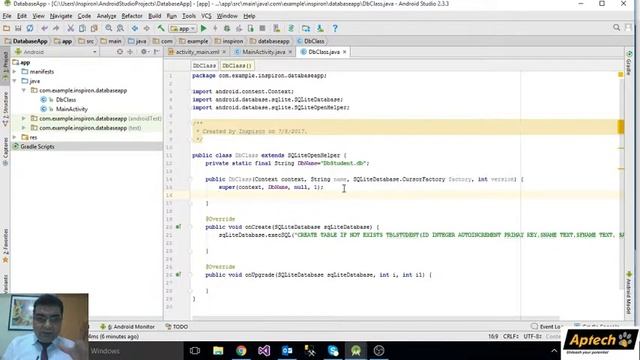The height and width of the screenshot is (360, 640).
Task: Click the Help question mark icon
Action: pyautogui.click(x=335, y=28)
